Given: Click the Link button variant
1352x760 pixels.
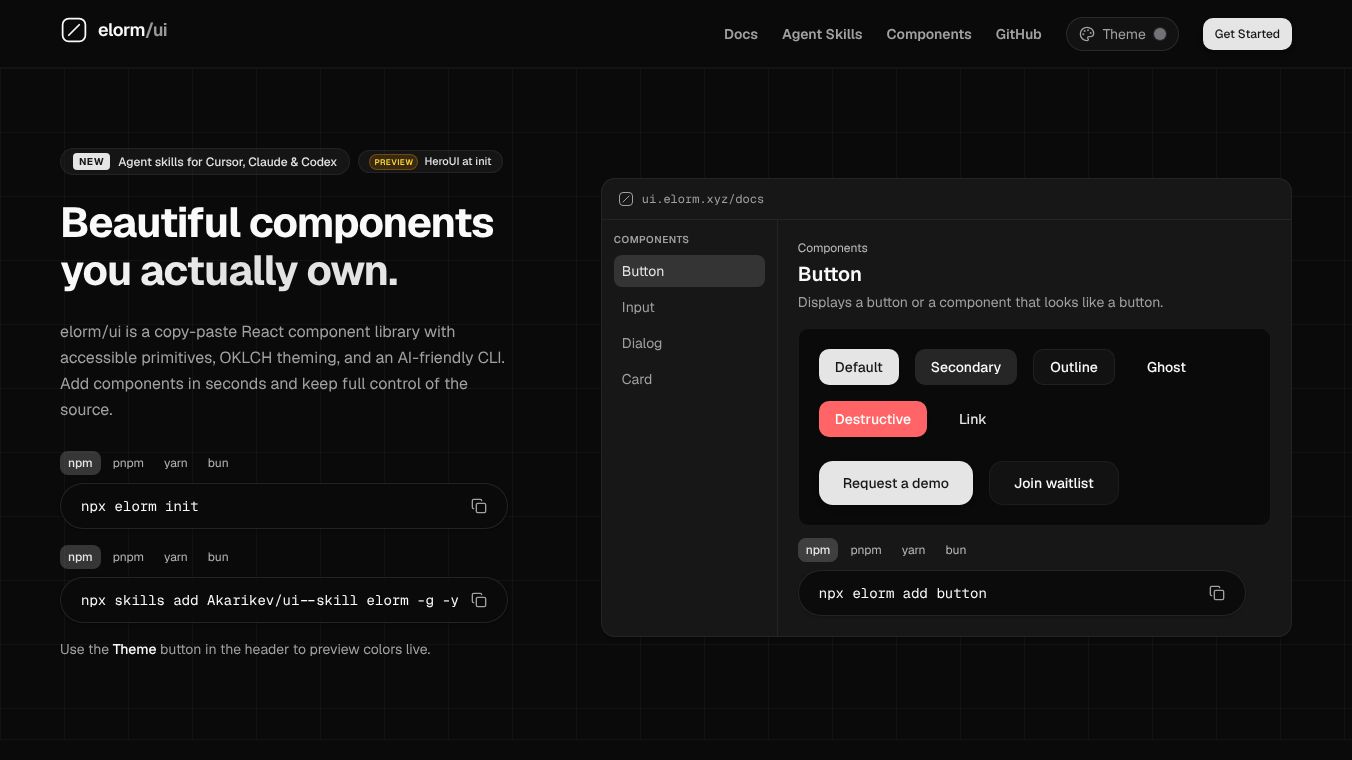Looking at the screenshot, I should (972, 419).
